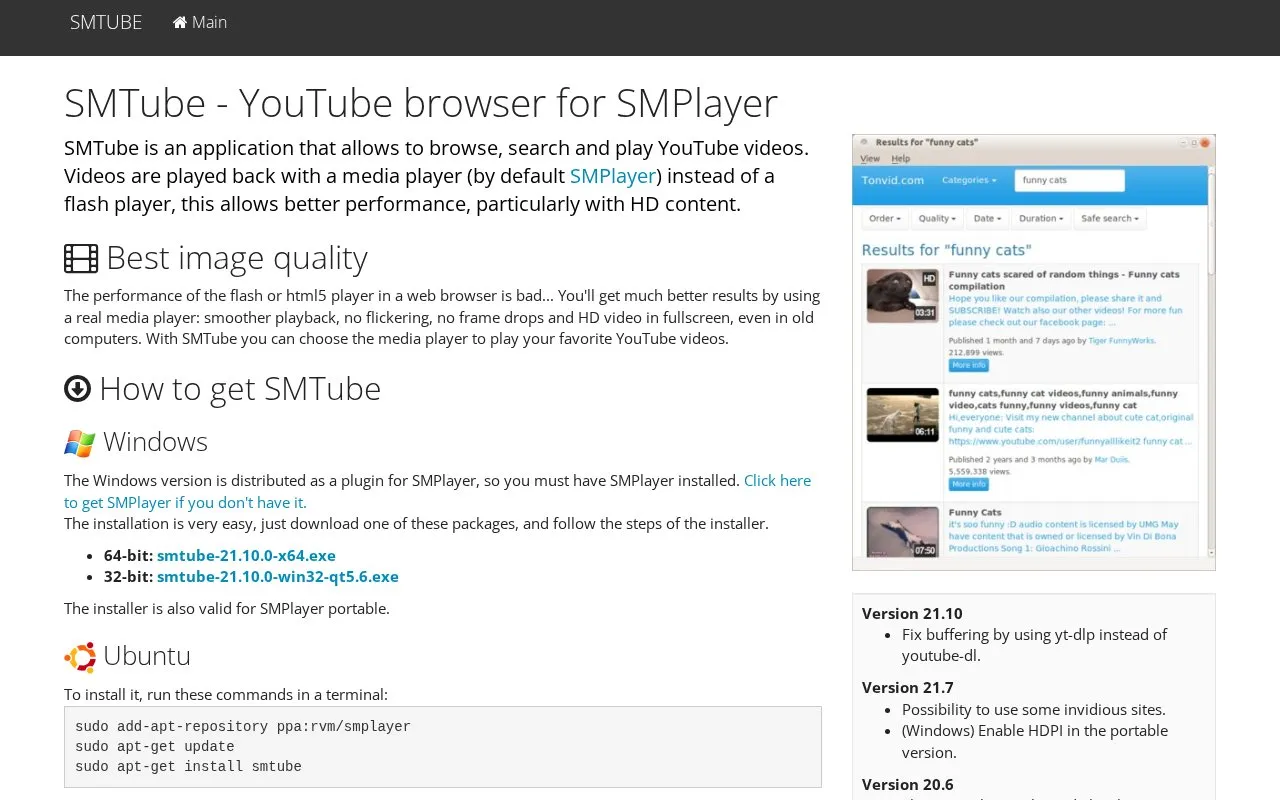Open the Order dropdown

click(x=885, y=218)
